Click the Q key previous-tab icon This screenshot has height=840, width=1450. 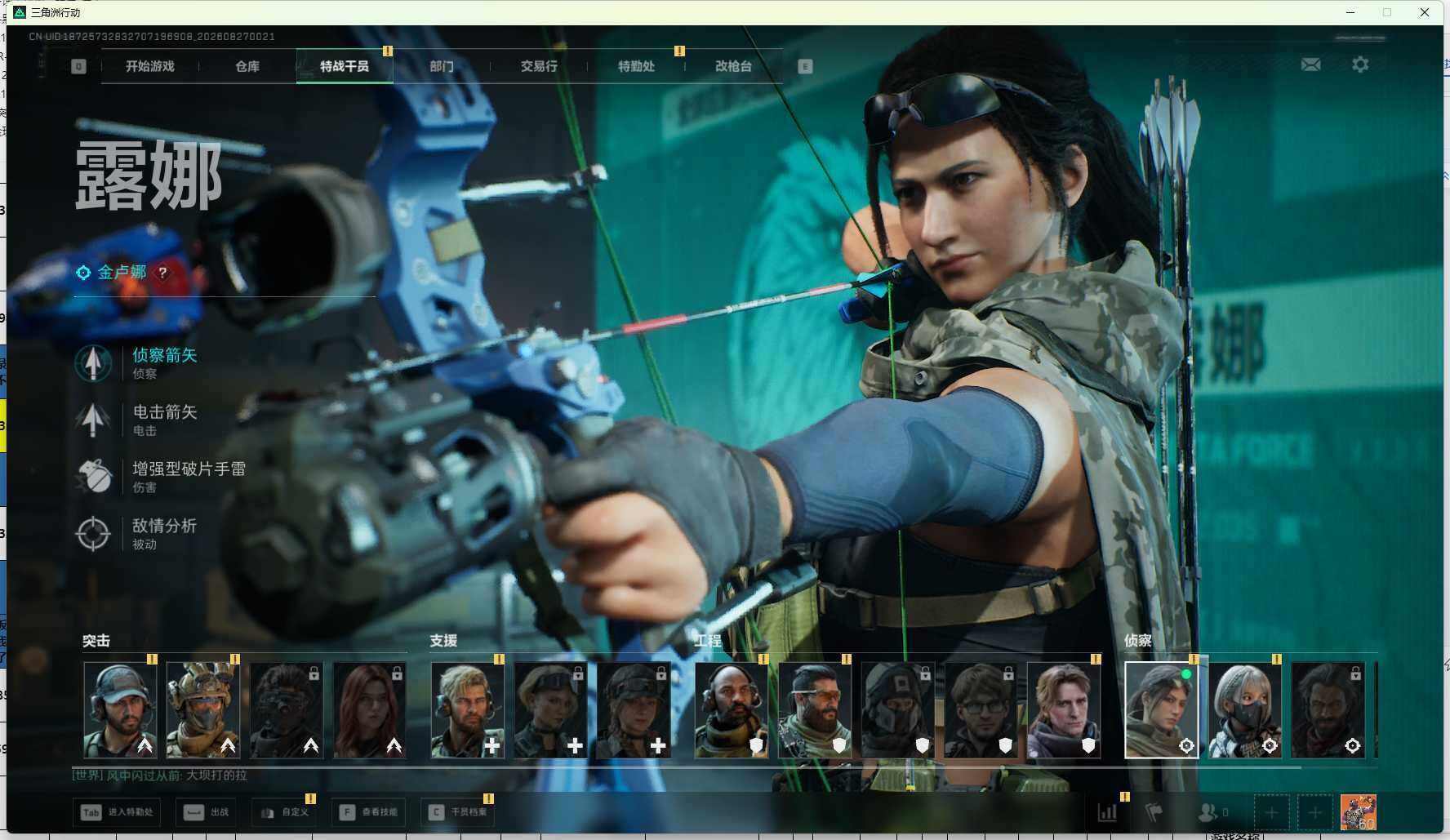click(78, 67)
